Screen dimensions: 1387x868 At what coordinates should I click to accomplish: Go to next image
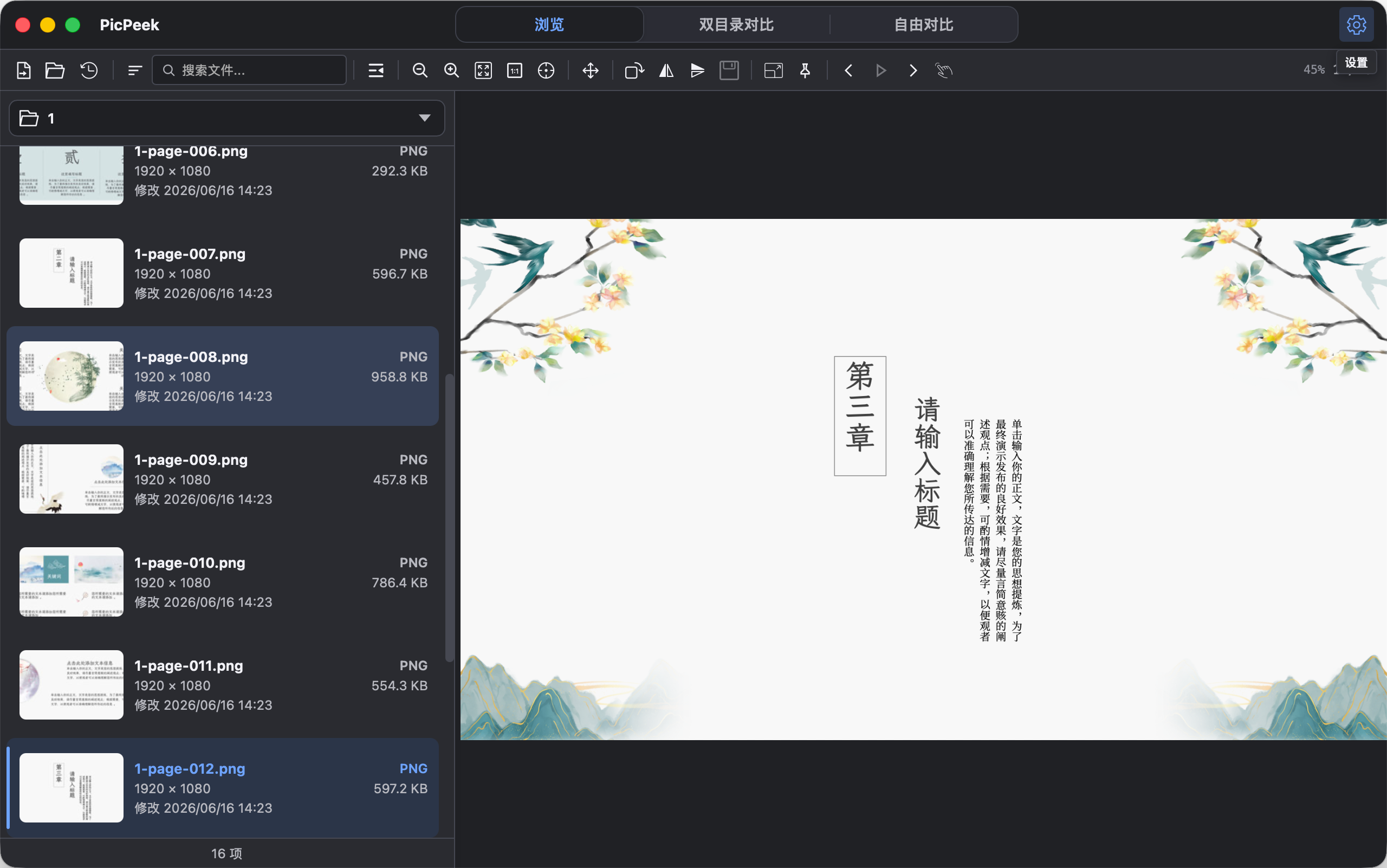(x=913, y=70)
